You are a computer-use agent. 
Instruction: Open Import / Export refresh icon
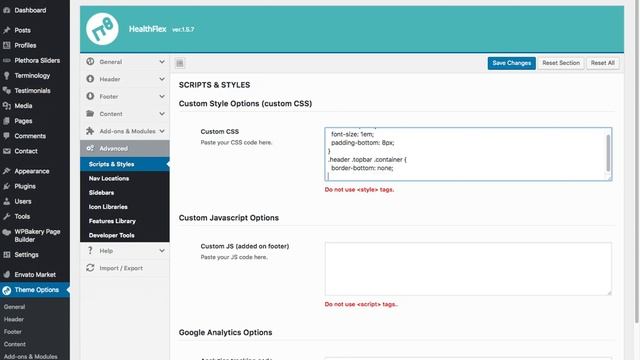[90, 268]
